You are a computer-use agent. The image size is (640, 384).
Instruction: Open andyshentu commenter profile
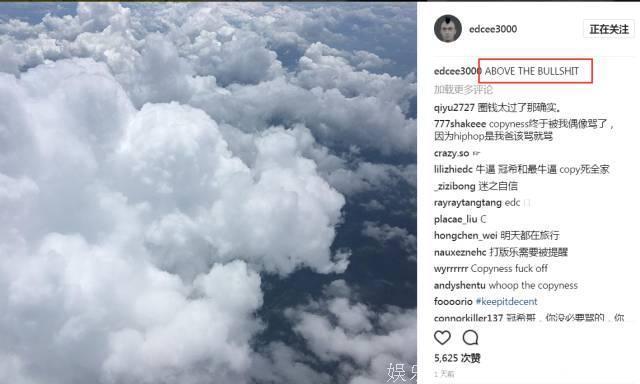460,285
